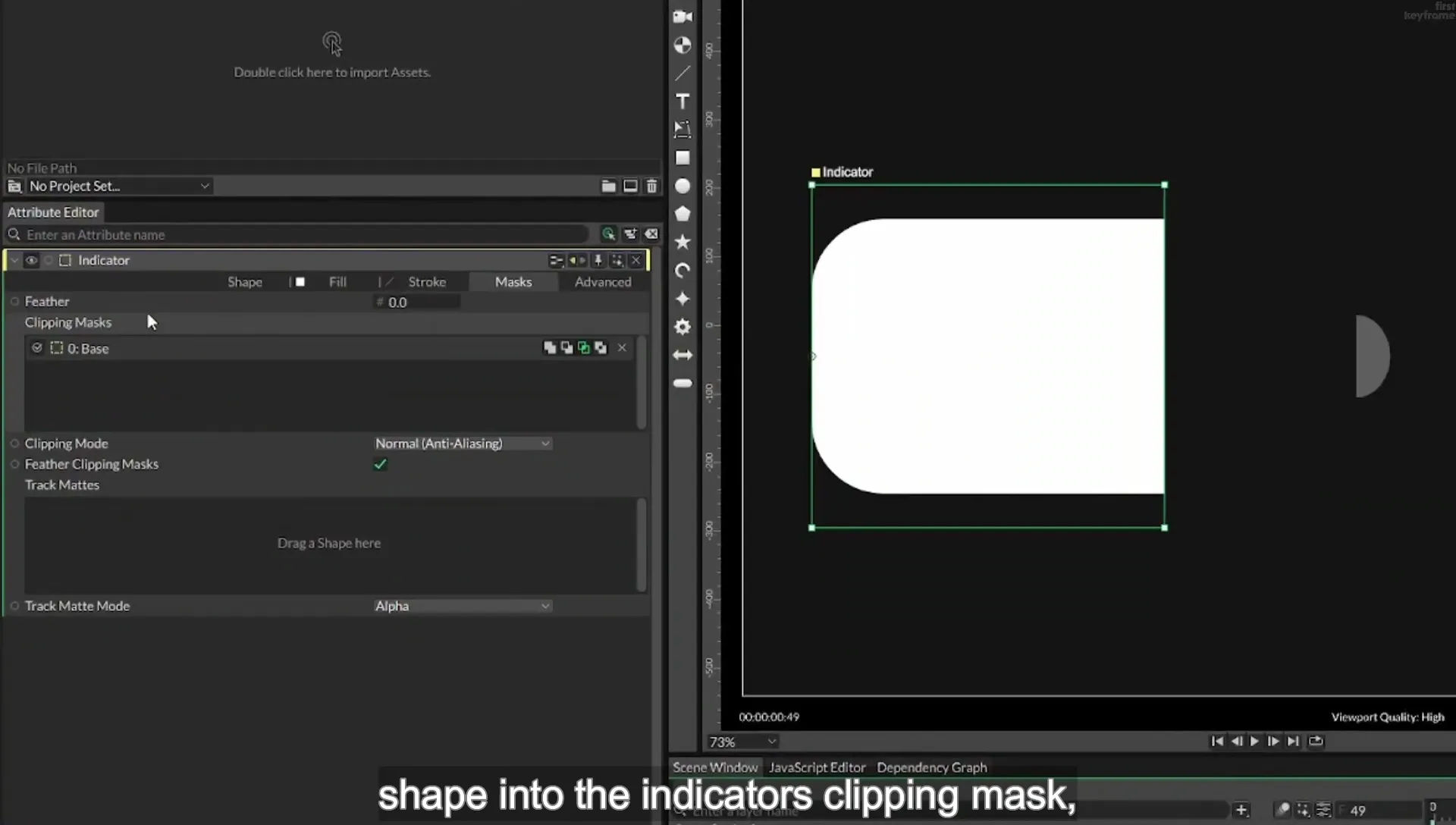1456x825 pixels.
Task: Open the JavaScript Editor tab
Action: coord(817,767)
